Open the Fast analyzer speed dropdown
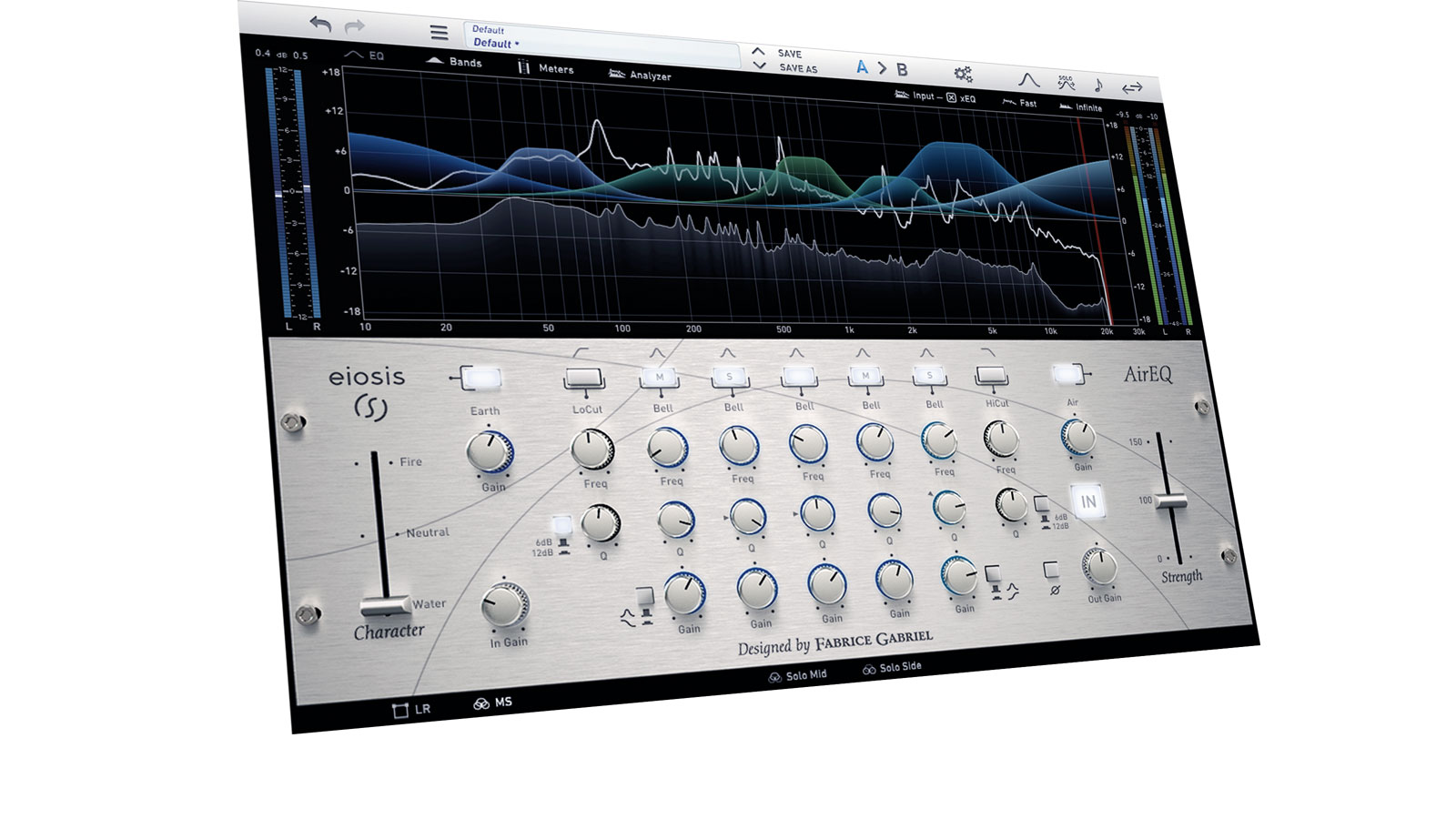The width and height of the screenshot is (1456, 819). [1019, 103]
